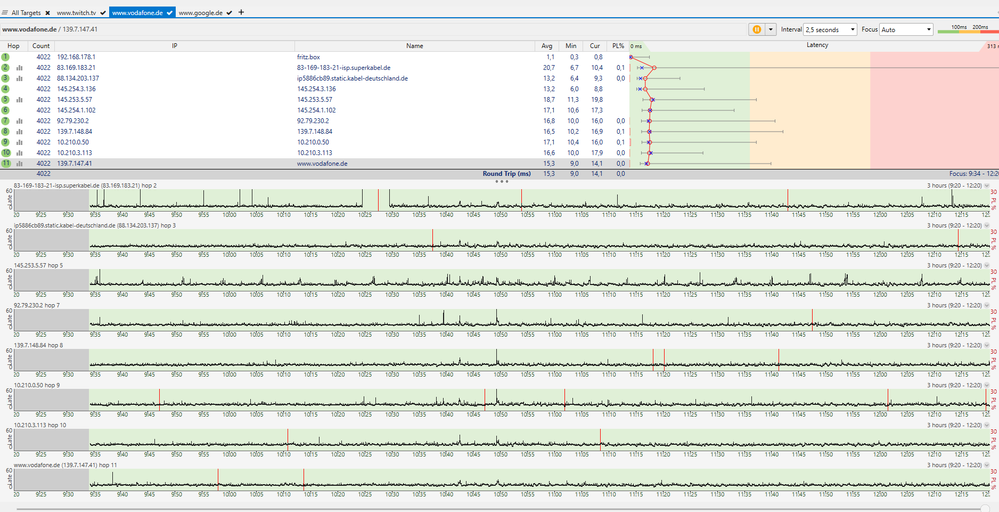
Task: Pause tracing with the orange pause button
Action: (x=757, y=29)
